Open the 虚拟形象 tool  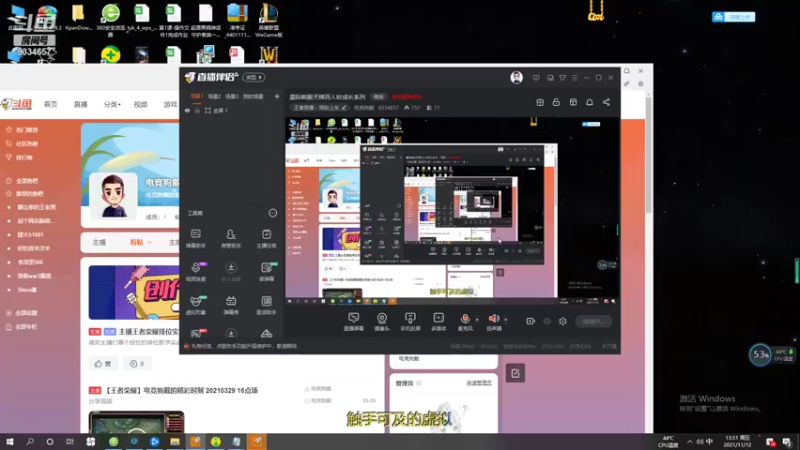(x=196, y=305)
